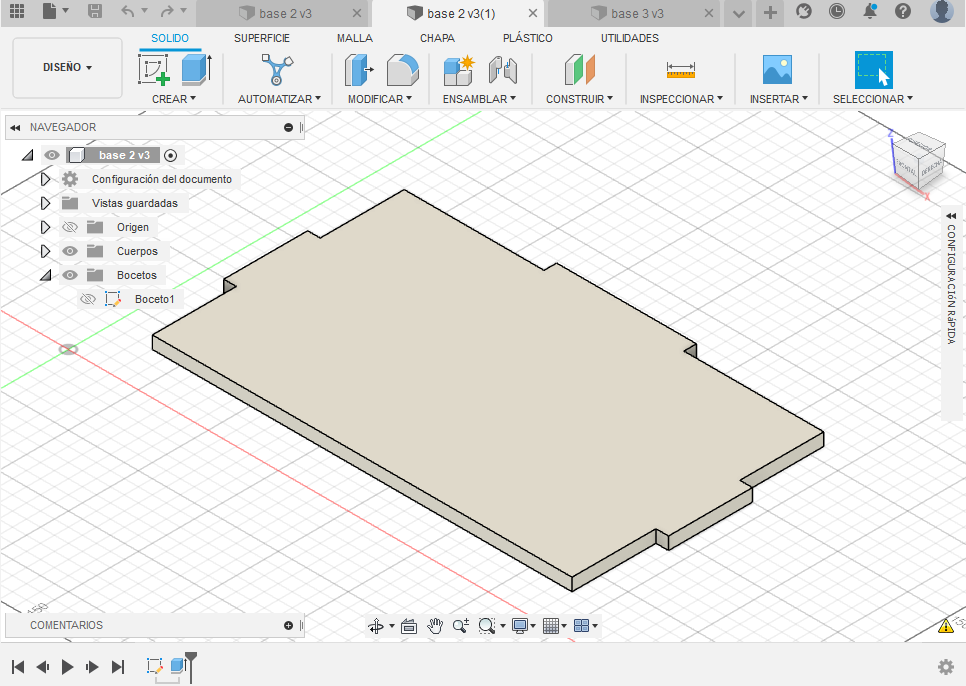
Task: Activate the selection tool icon
Action: [x=874, y=70]
